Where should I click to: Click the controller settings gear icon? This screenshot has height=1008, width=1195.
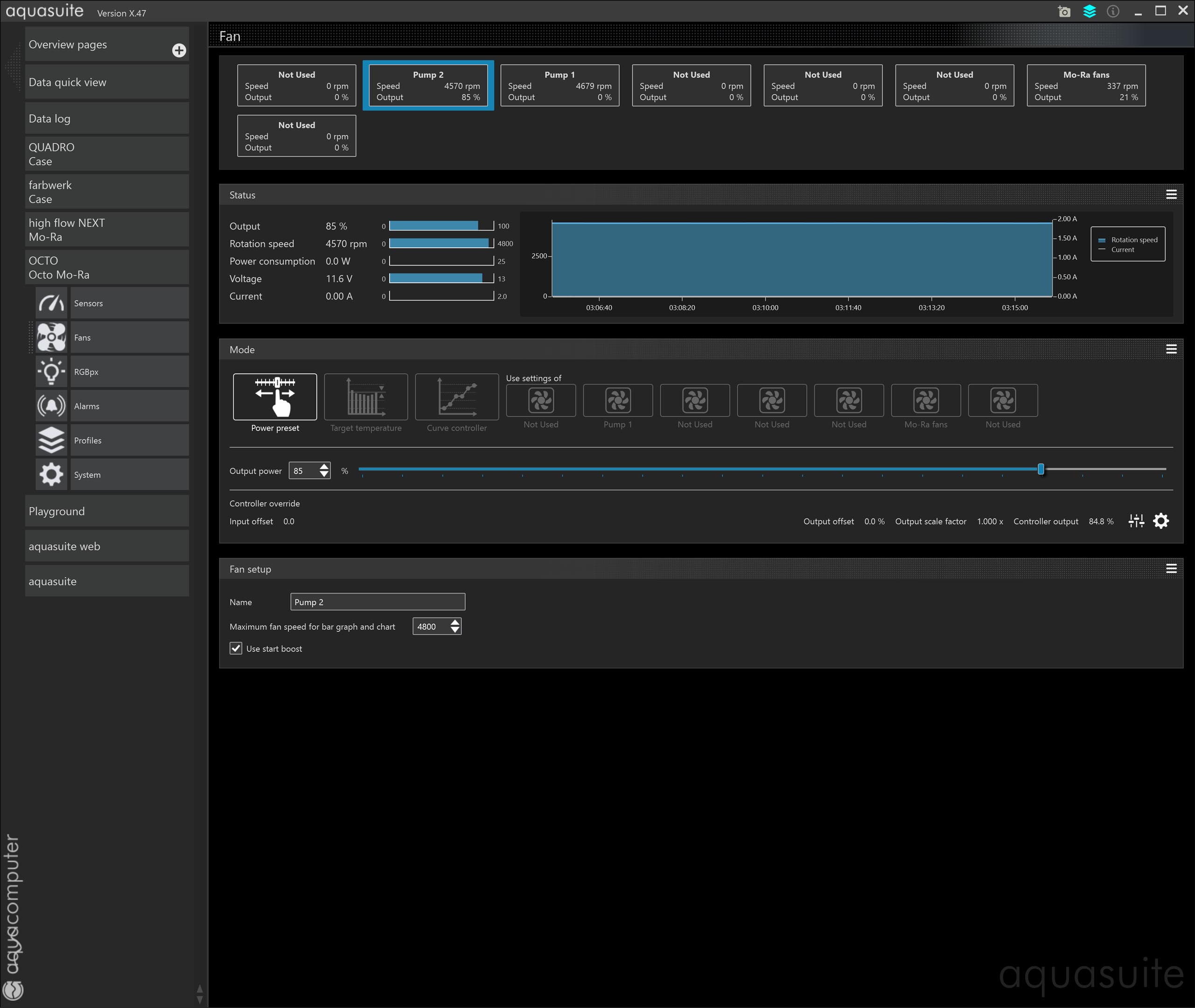click(1161, 521)
